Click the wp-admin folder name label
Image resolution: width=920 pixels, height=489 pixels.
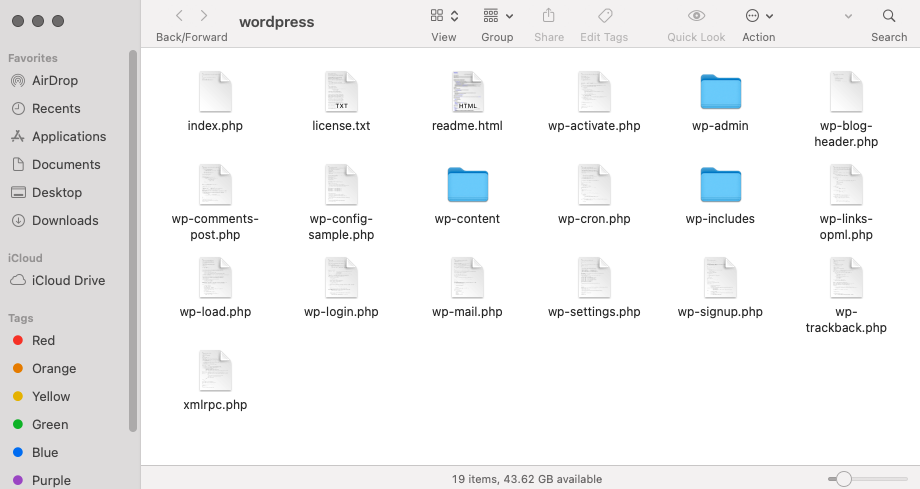coord(720,126)
